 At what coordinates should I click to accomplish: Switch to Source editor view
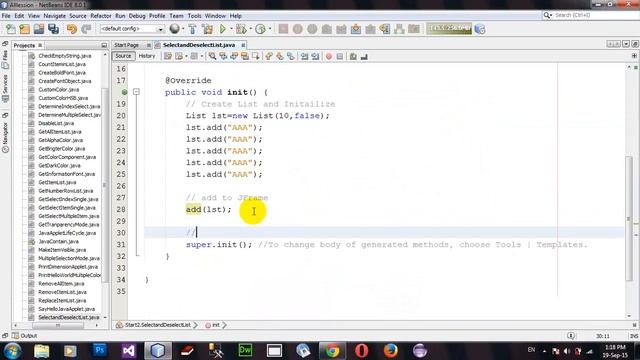click(123, 56)
